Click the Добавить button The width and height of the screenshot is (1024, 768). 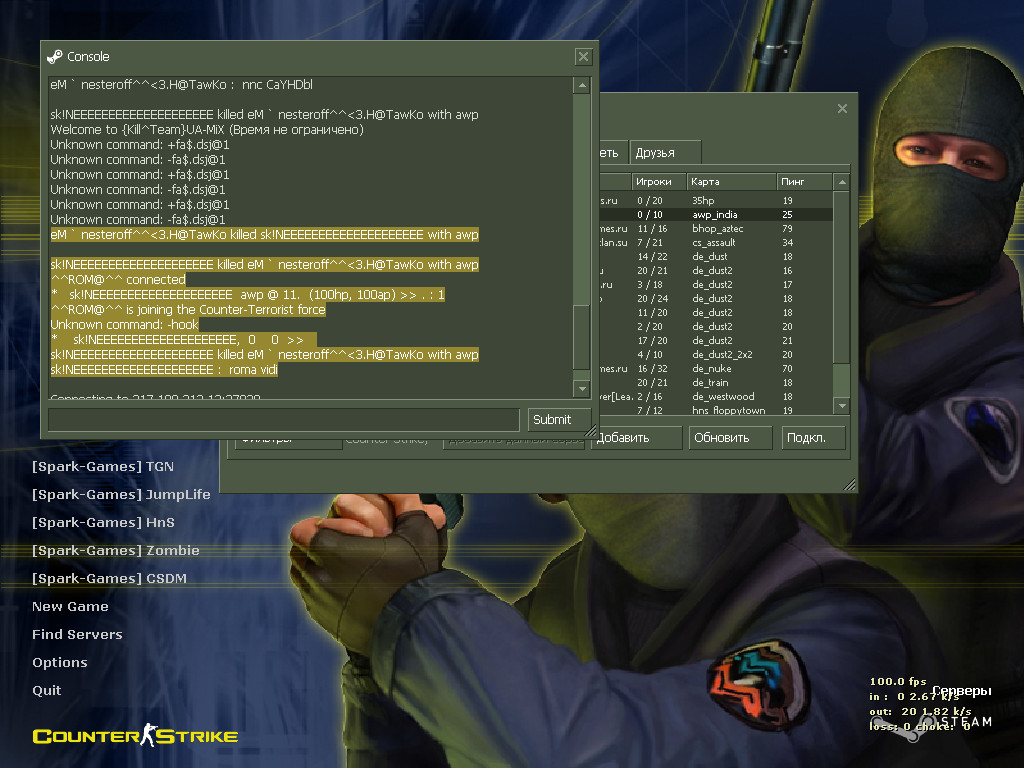tap(637, 438)
